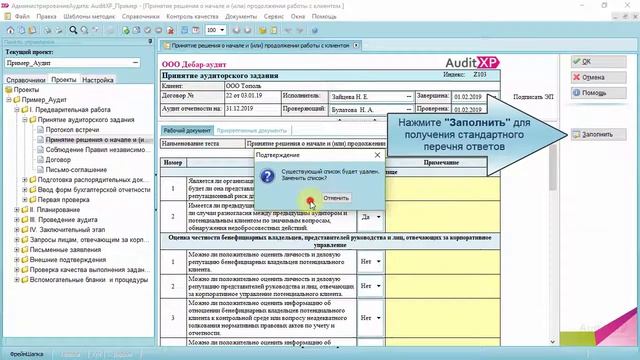640x360 pixels.
Task: Open the Сервис menu
Action: (273, 17)
